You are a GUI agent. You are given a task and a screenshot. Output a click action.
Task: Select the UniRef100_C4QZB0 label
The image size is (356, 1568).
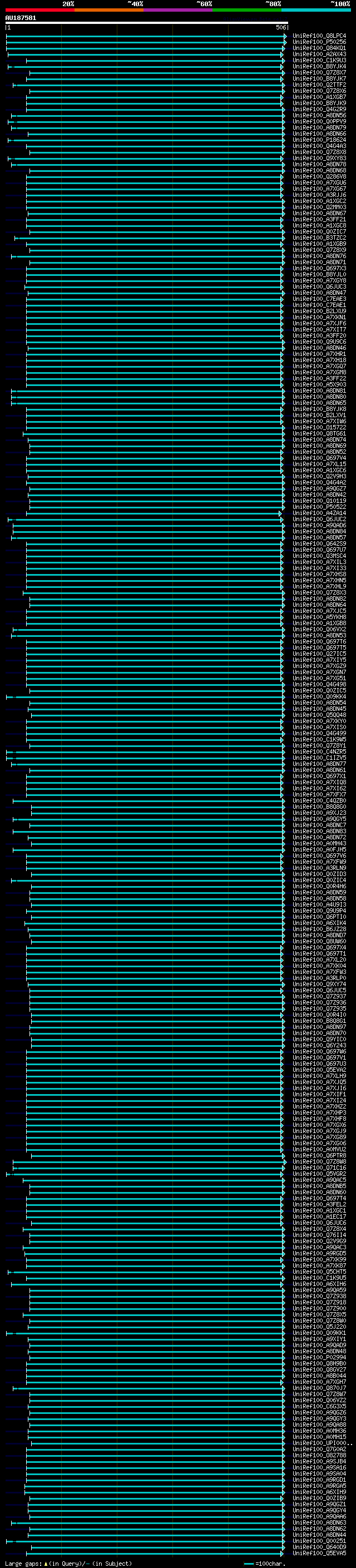(x=319, y=801)
